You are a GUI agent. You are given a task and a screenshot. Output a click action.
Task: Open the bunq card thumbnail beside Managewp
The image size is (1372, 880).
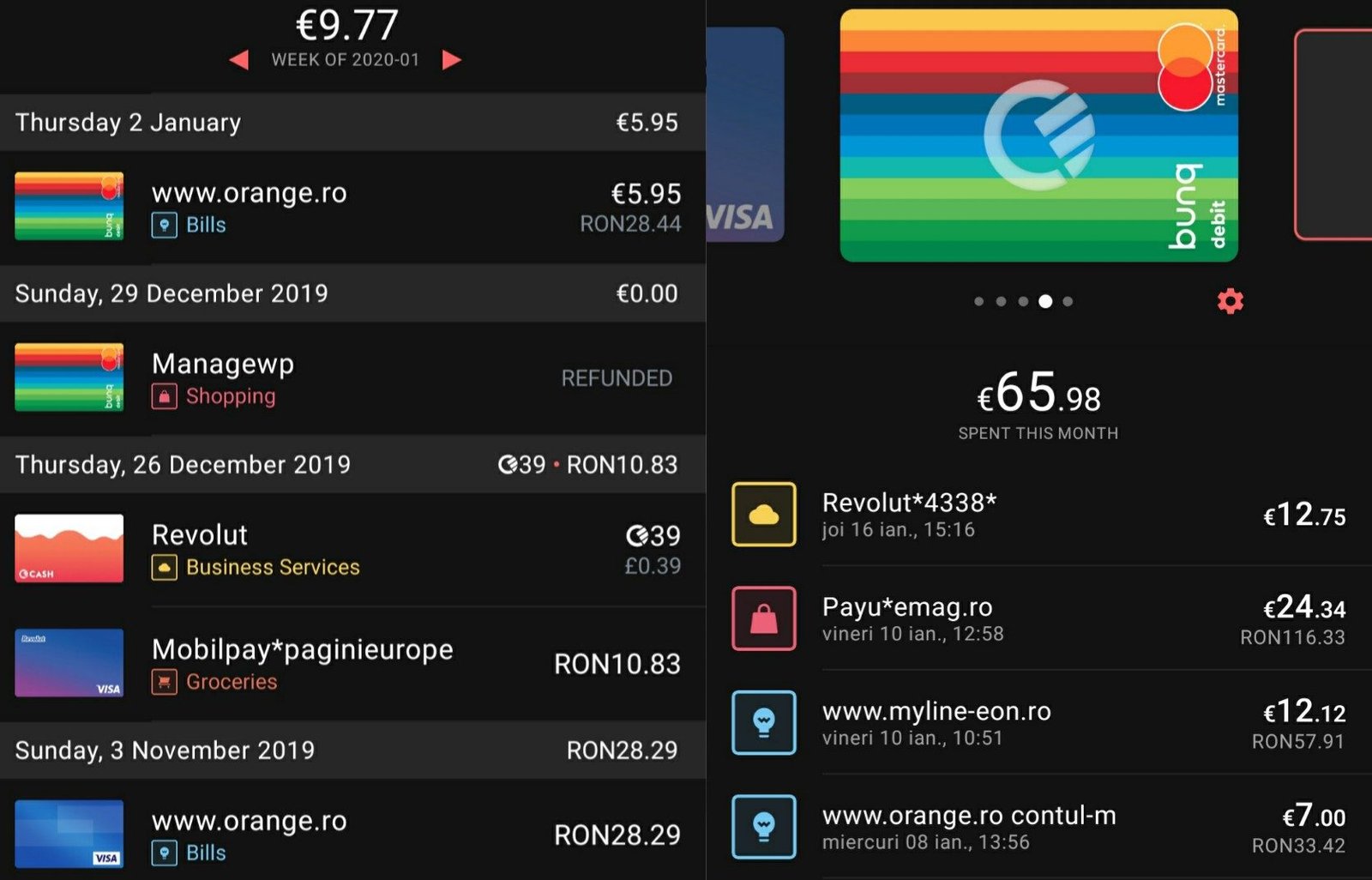(x=69, y=377)
